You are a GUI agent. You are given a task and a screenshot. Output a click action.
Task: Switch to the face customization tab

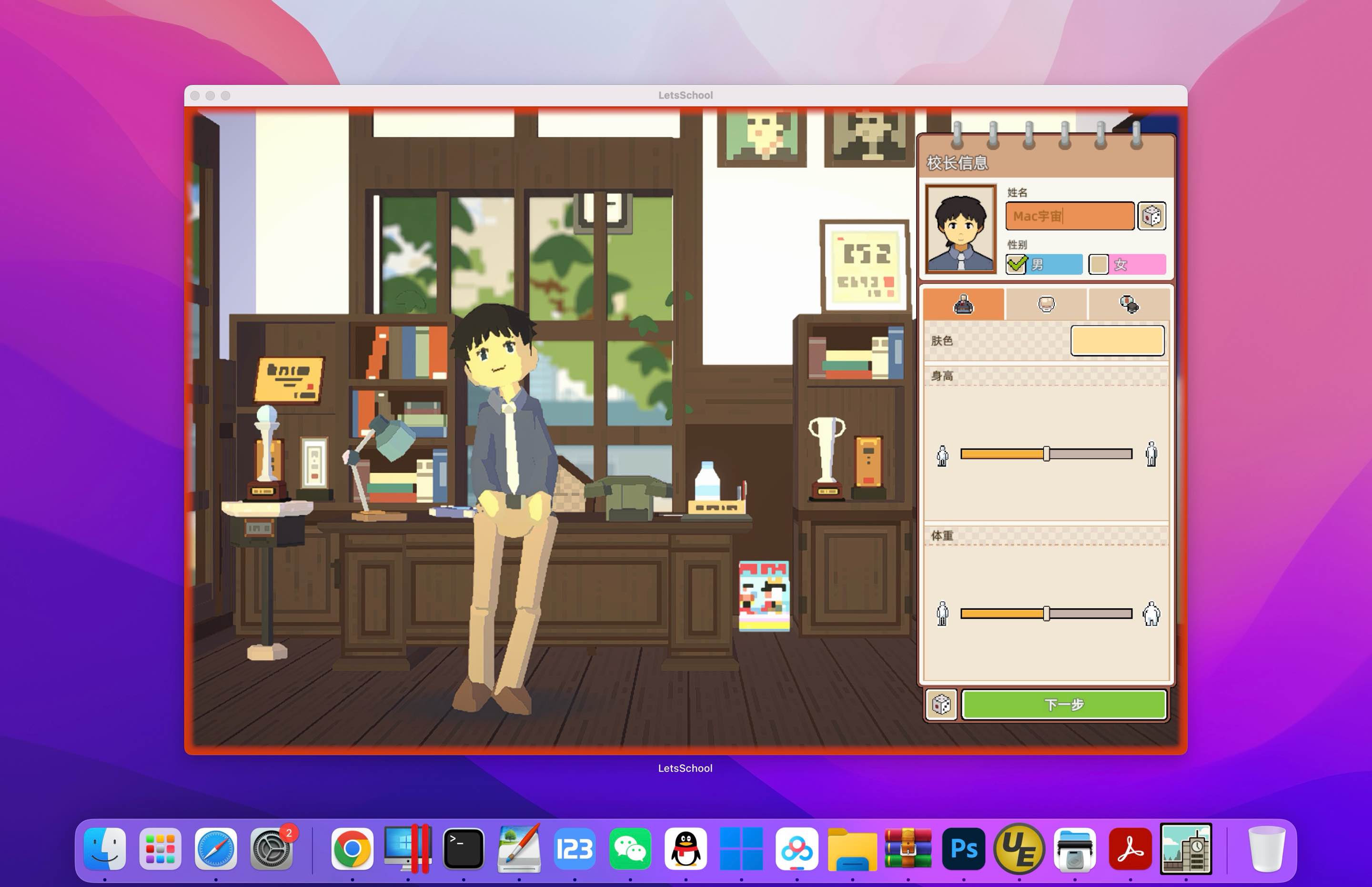pyautogui.click(x=1046, y=304)
